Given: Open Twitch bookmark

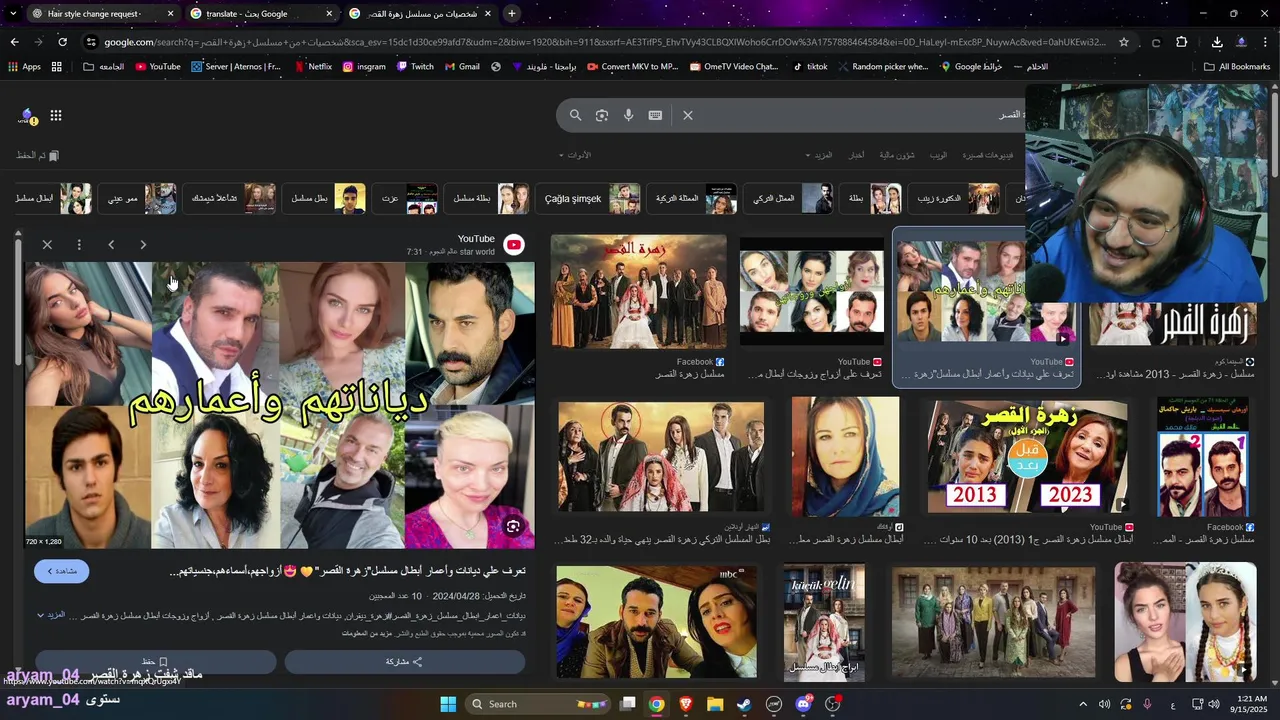Looking at the screenshot, I should (x=415, y=67).
